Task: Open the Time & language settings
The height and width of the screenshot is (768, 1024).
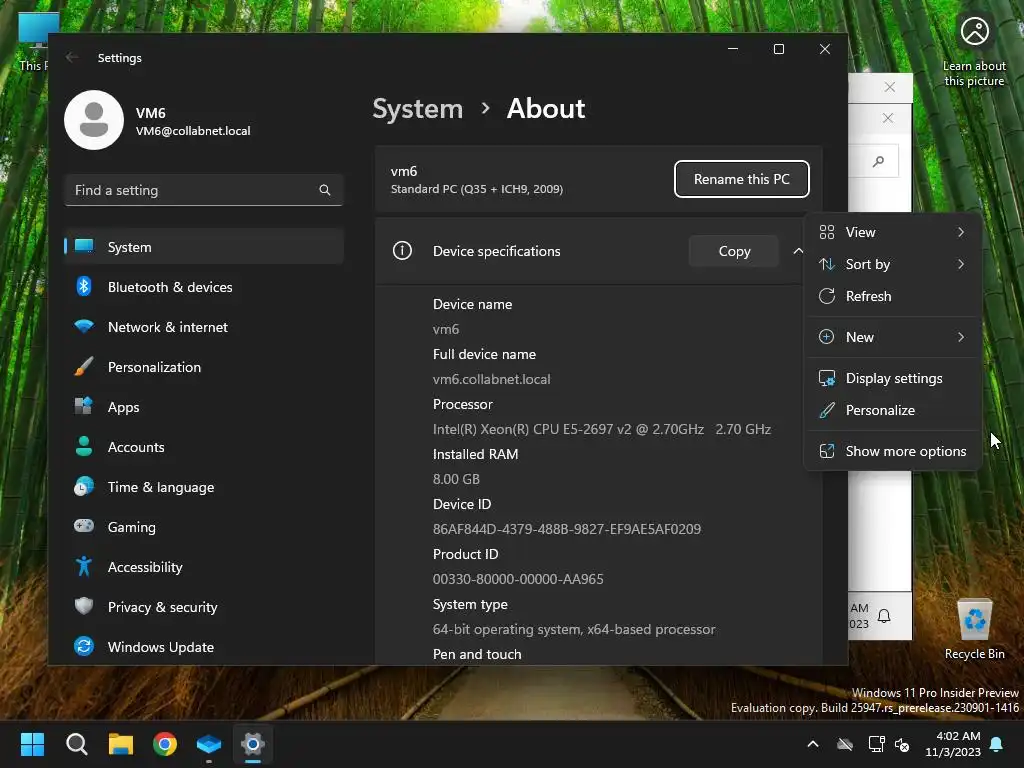Action: click(x=204, y=487)
